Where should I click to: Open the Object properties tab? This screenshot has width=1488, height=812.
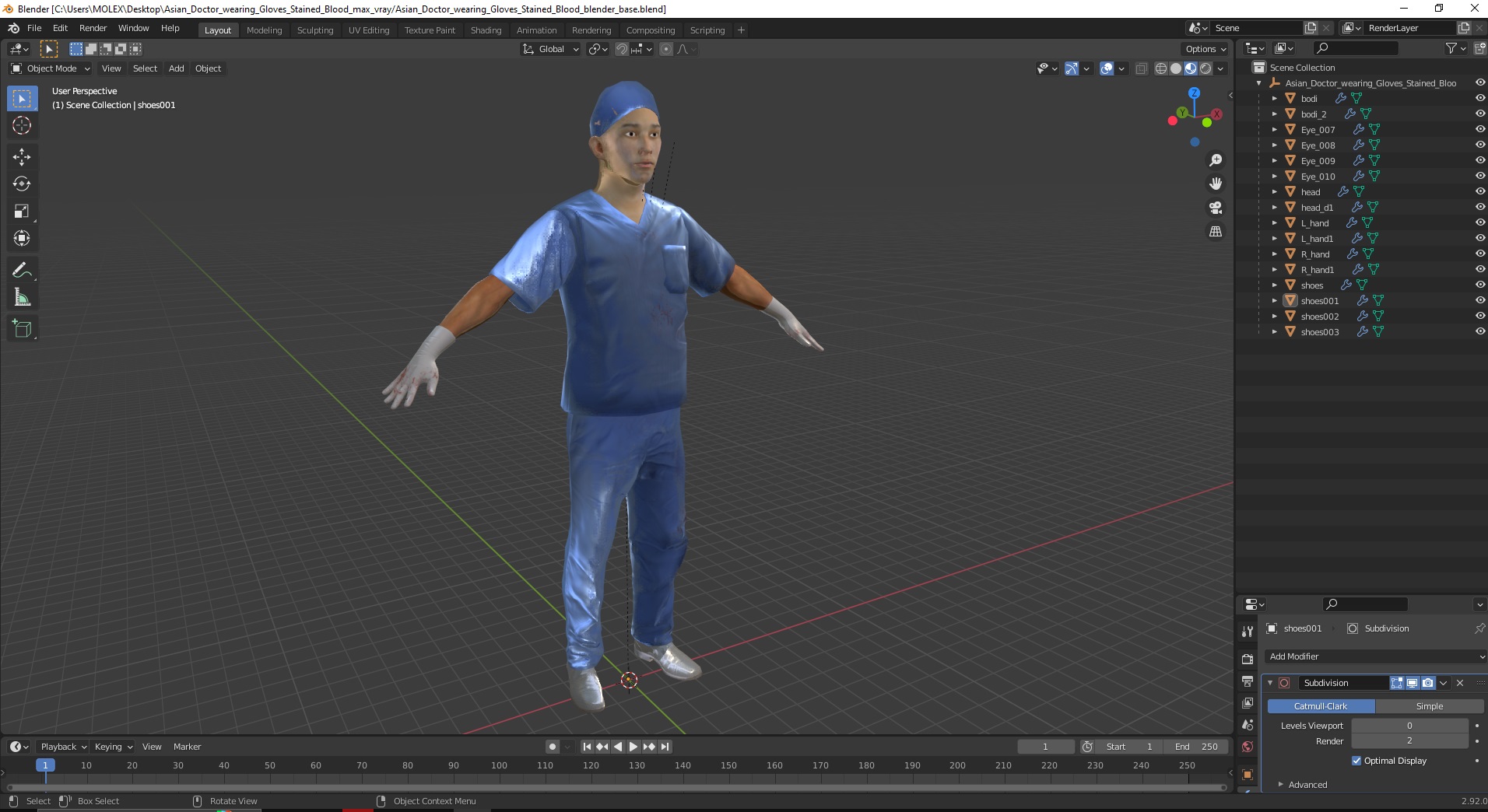click(1248, 774)
